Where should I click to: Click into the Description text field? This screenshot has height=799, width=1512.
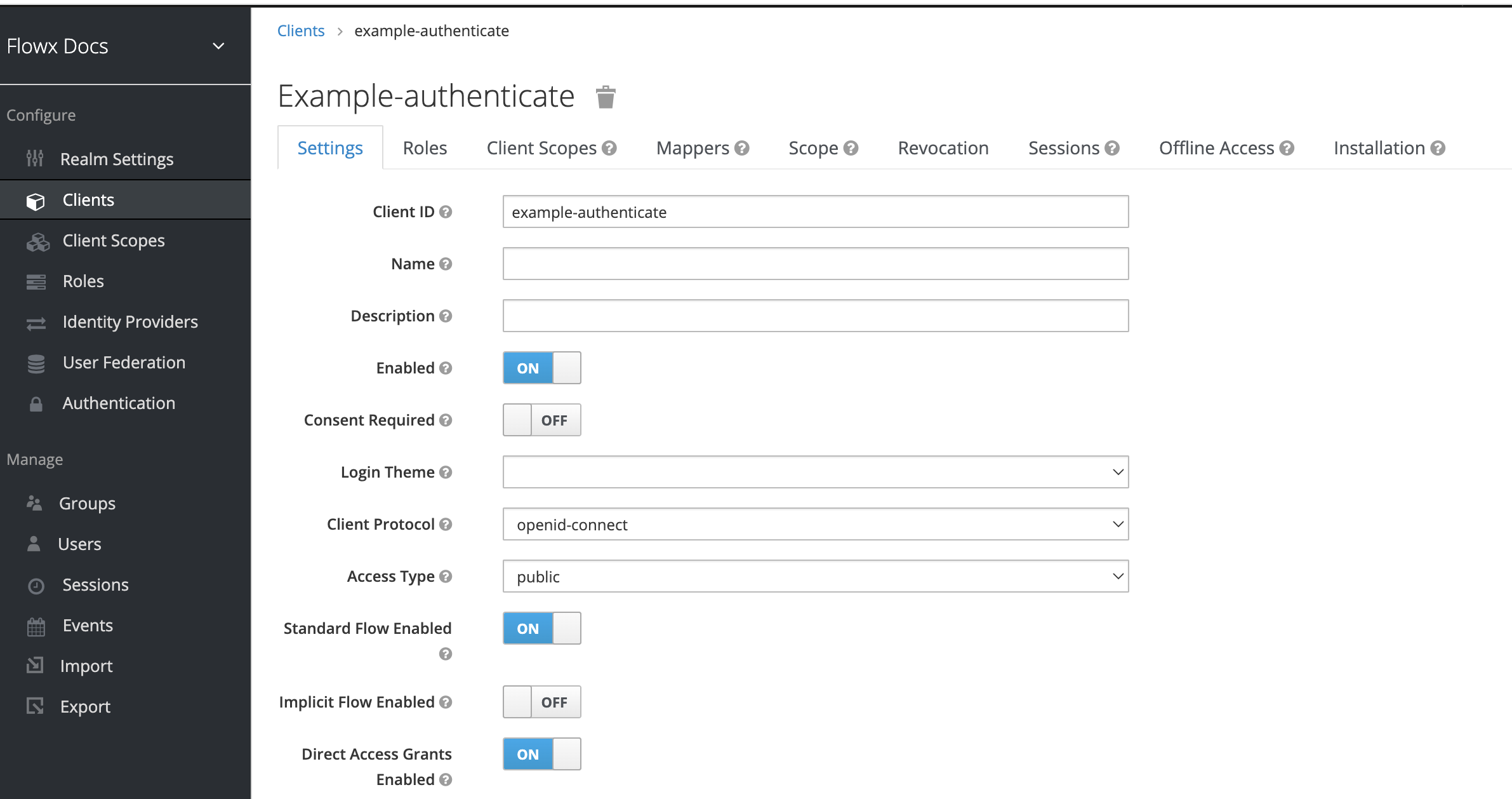click(x=815, y=316)
